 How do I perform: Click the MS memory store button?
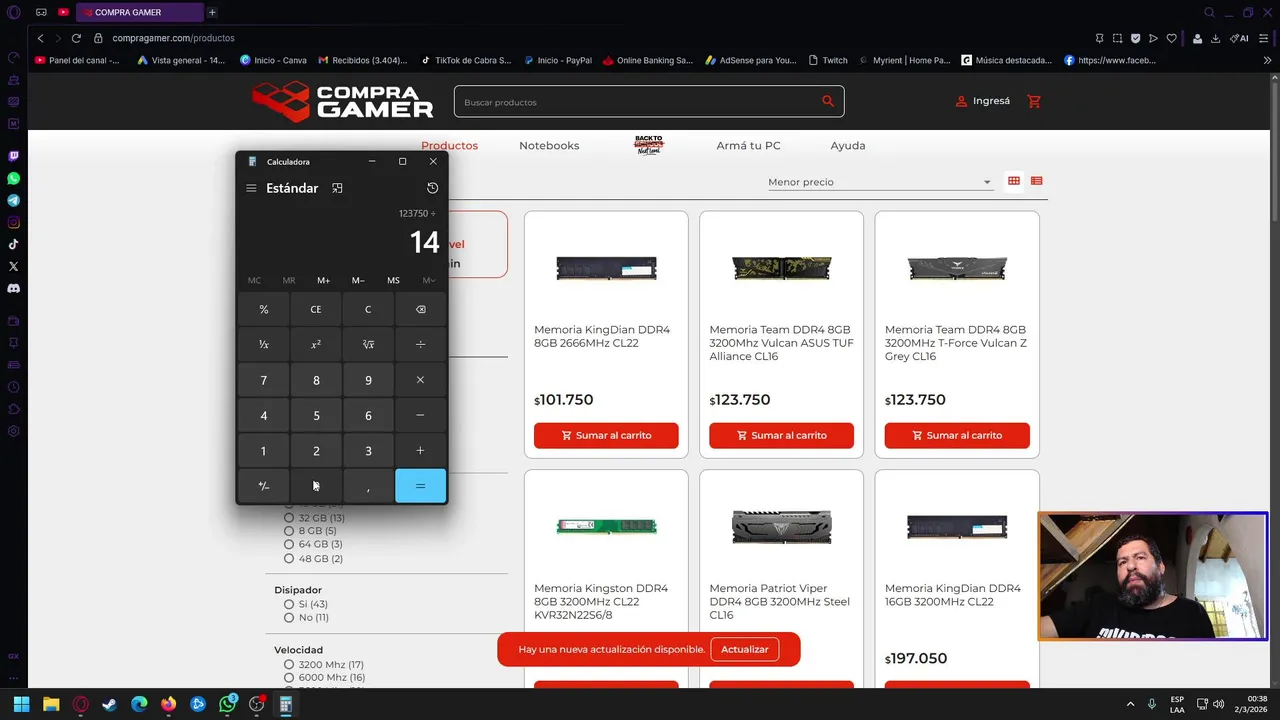393,280
